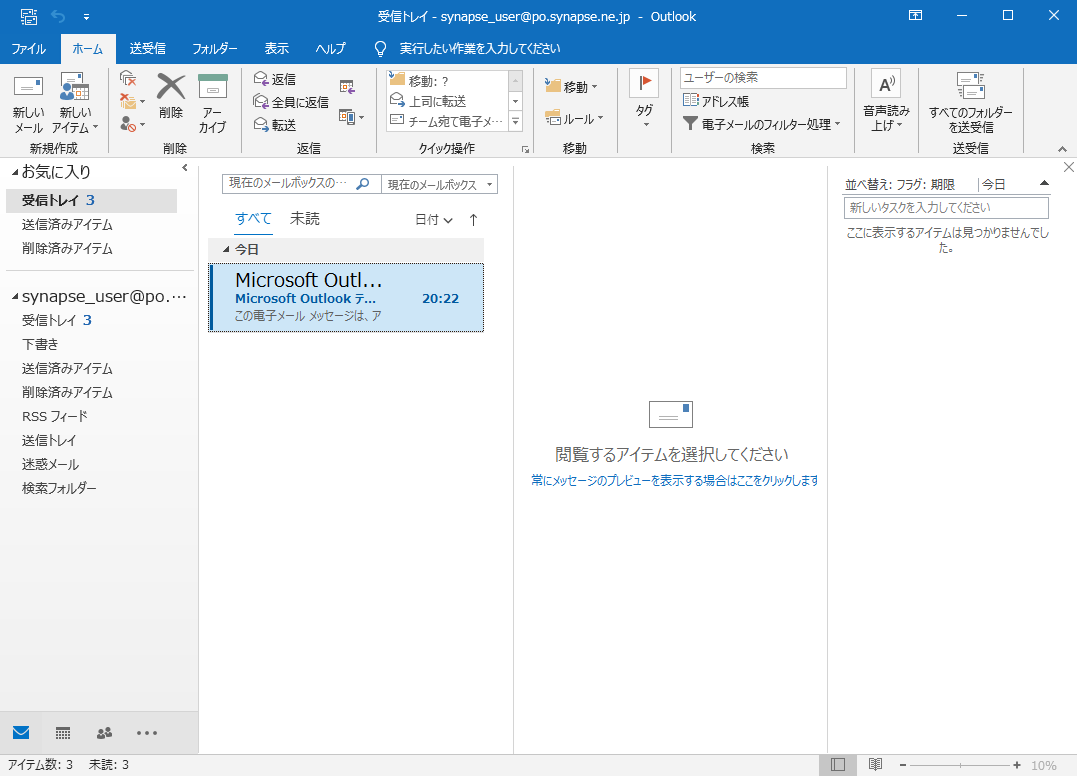
Task: Open the 表示 ribbon tab
Action: (x=277, y=49)
